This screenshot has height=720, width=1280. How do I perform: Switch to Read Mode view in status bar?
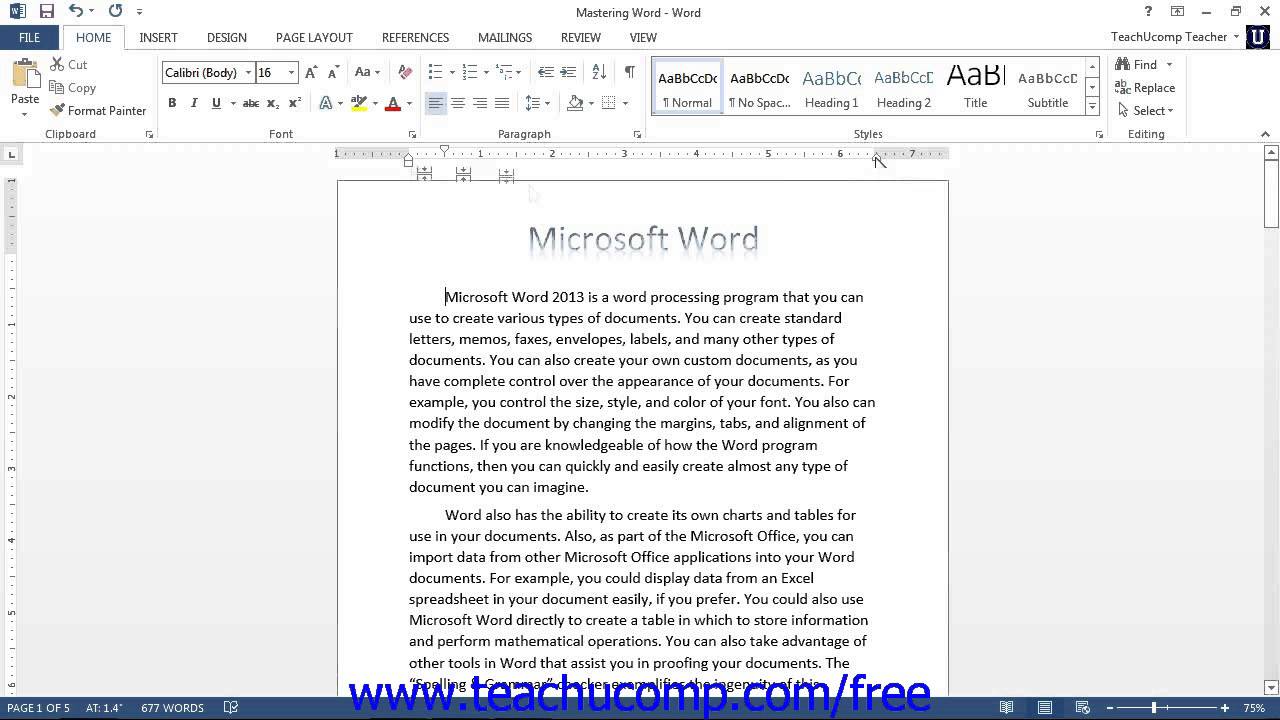(1007, 708)
